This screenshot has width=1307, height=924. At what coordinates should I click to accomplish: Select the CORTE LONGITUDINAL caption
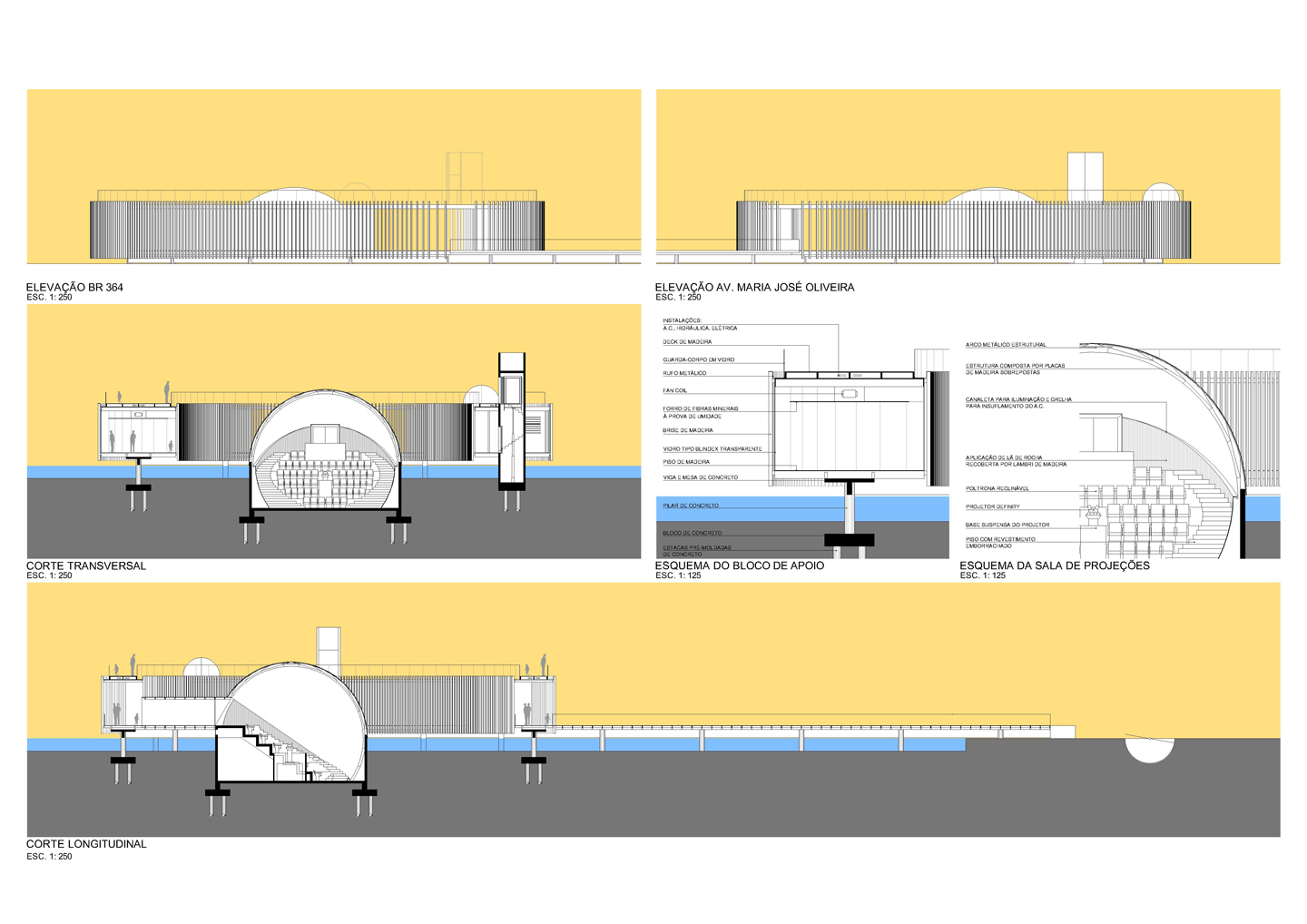pos(86,844)
